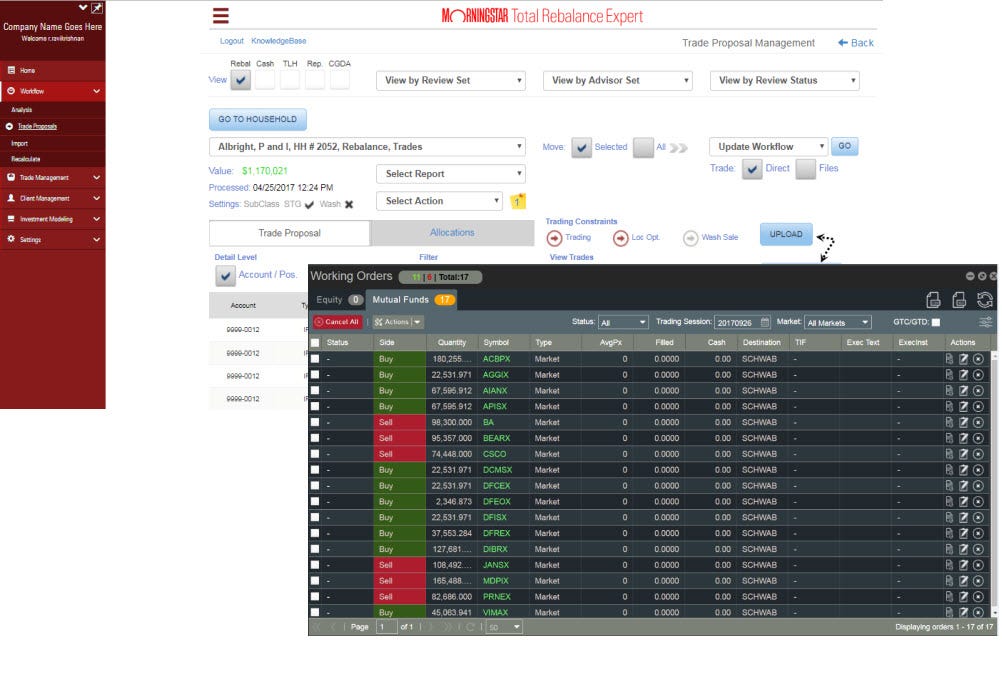Open the Select Report dropdown
Viewport: 1002px width, 674px height.
click(x=451, y=174)
